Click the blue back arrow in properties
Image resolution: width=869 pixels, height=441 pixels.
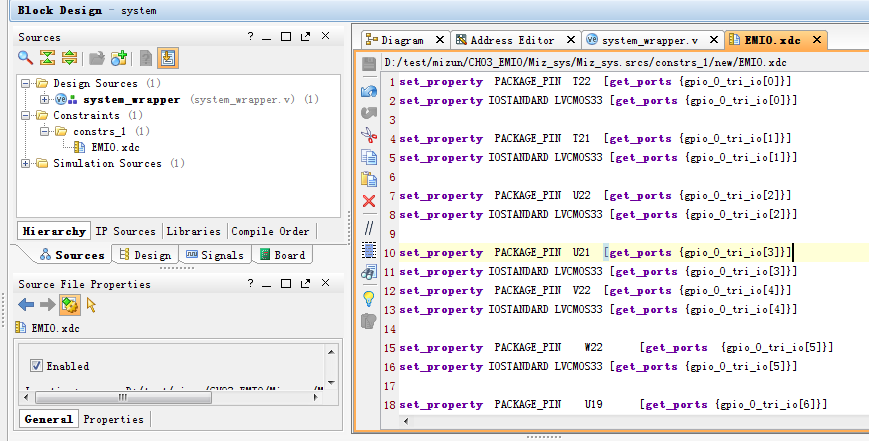click(26, 305)
